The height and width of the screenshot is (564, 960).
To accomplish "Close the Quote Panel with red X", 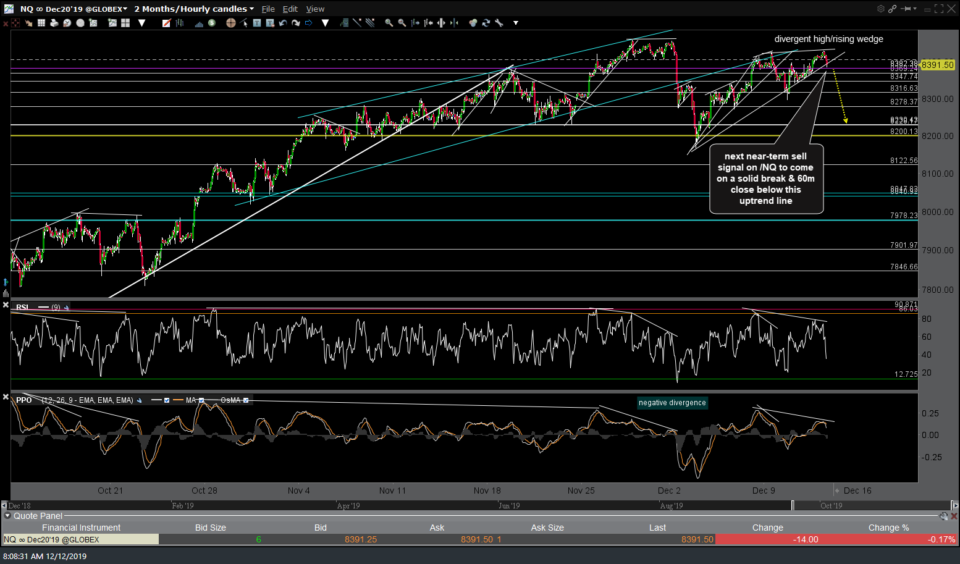I will coord(954,516).
